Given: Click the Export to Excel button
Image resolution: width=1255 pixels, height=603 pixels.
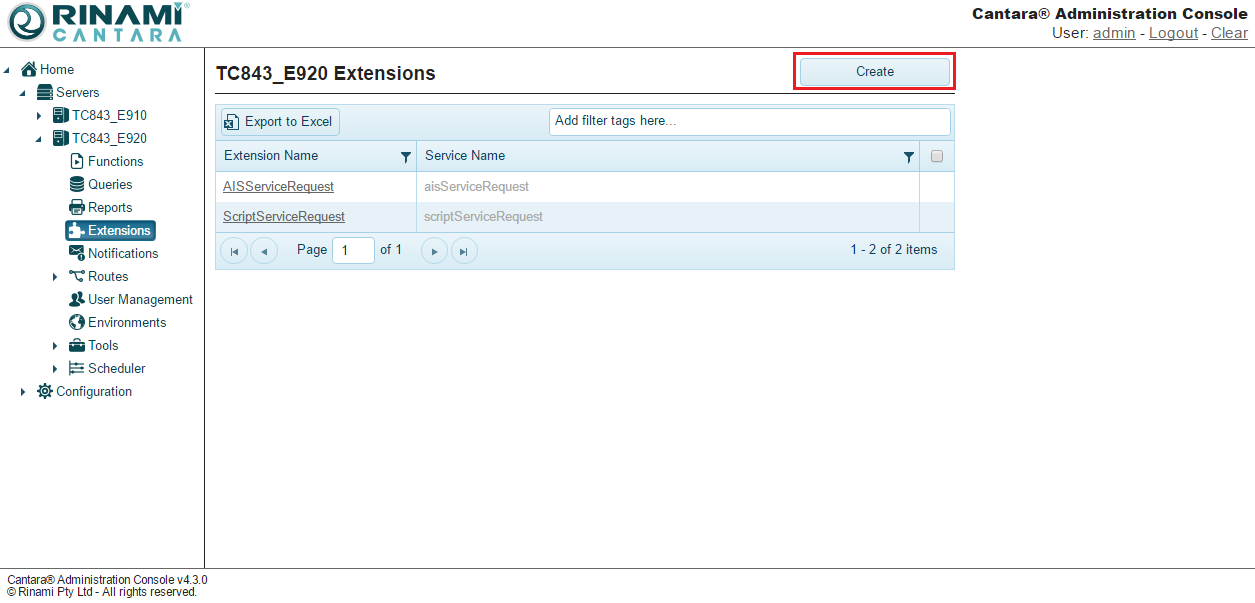Looking at the screenshot, I should pyautogui.click(x=280, y=122).
